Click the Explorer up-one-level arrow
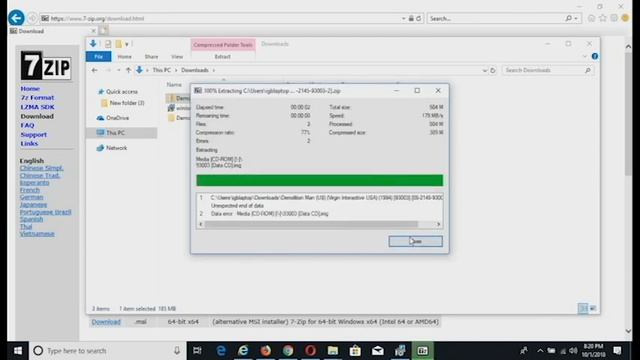This screenshot has width=640, height=360. click(x=128, y=70)
